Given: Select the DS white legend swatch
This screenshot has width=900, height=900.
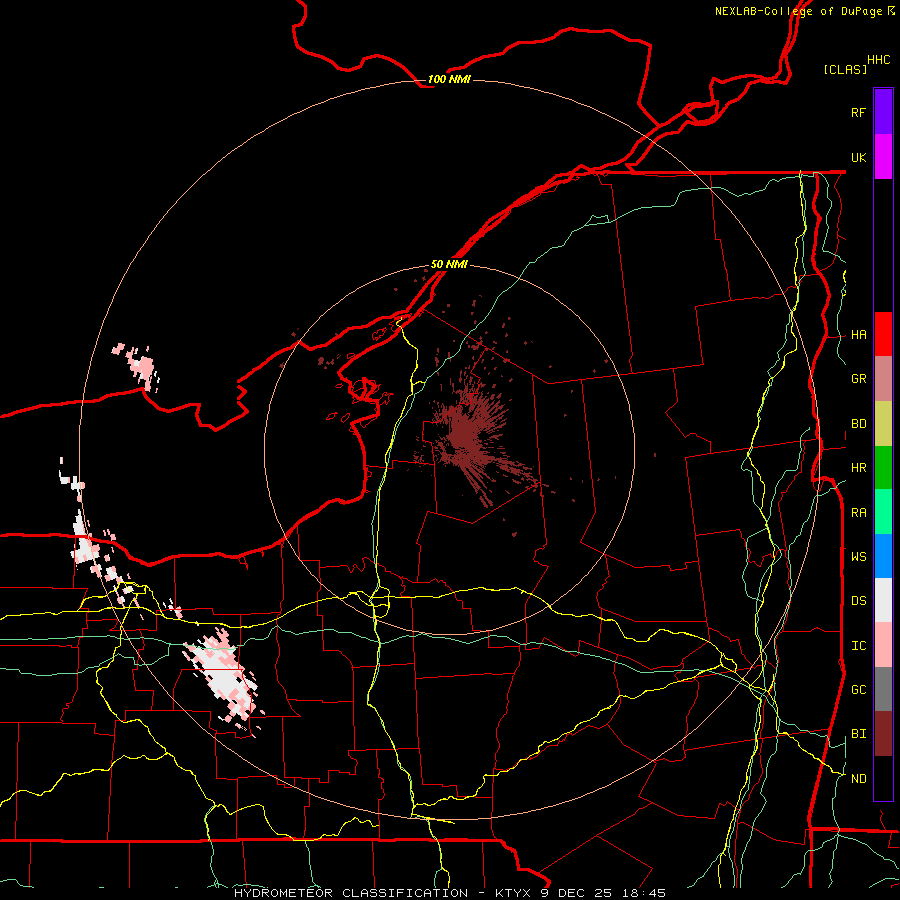Looking at the screenshot, I should (x=883, y=600).
